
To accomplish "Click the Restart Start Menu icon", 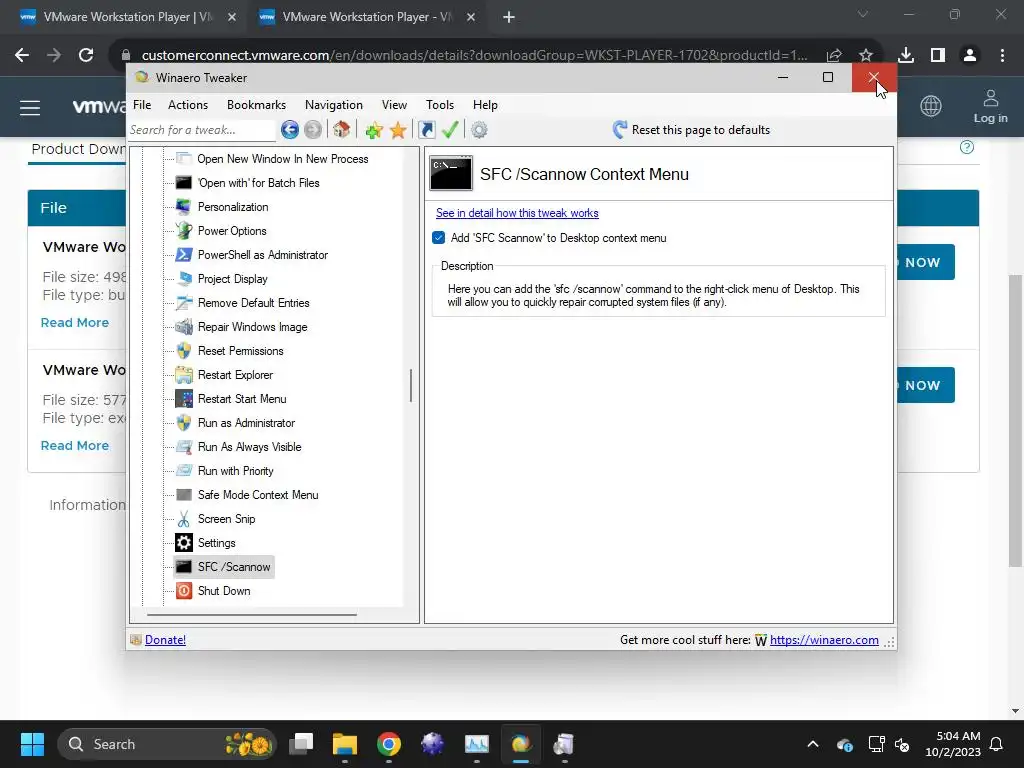I will (184, 399).
